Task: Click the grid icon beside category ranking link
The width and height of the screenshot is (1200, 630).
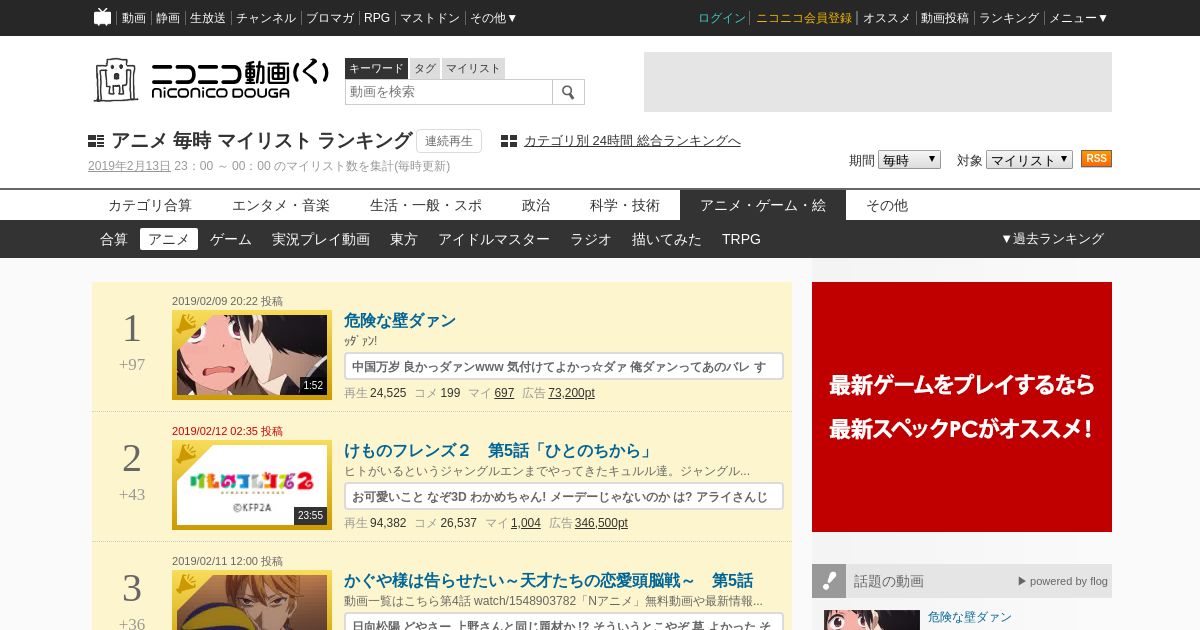Action: pyautogui.click(x=509, y=141)
